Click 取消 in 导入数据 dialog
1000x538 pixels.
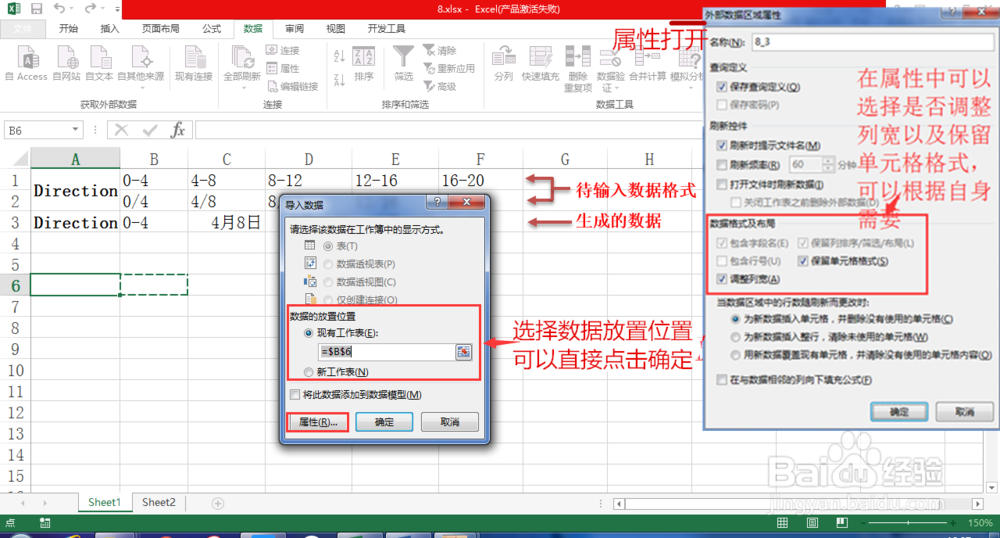click(x=450, y=422)
